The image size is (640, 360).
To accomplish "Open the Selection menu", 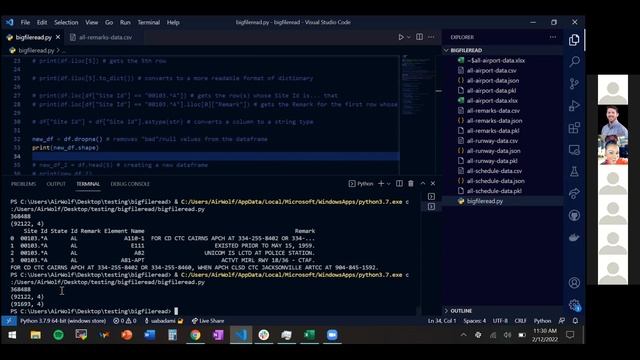I will 66,22.
